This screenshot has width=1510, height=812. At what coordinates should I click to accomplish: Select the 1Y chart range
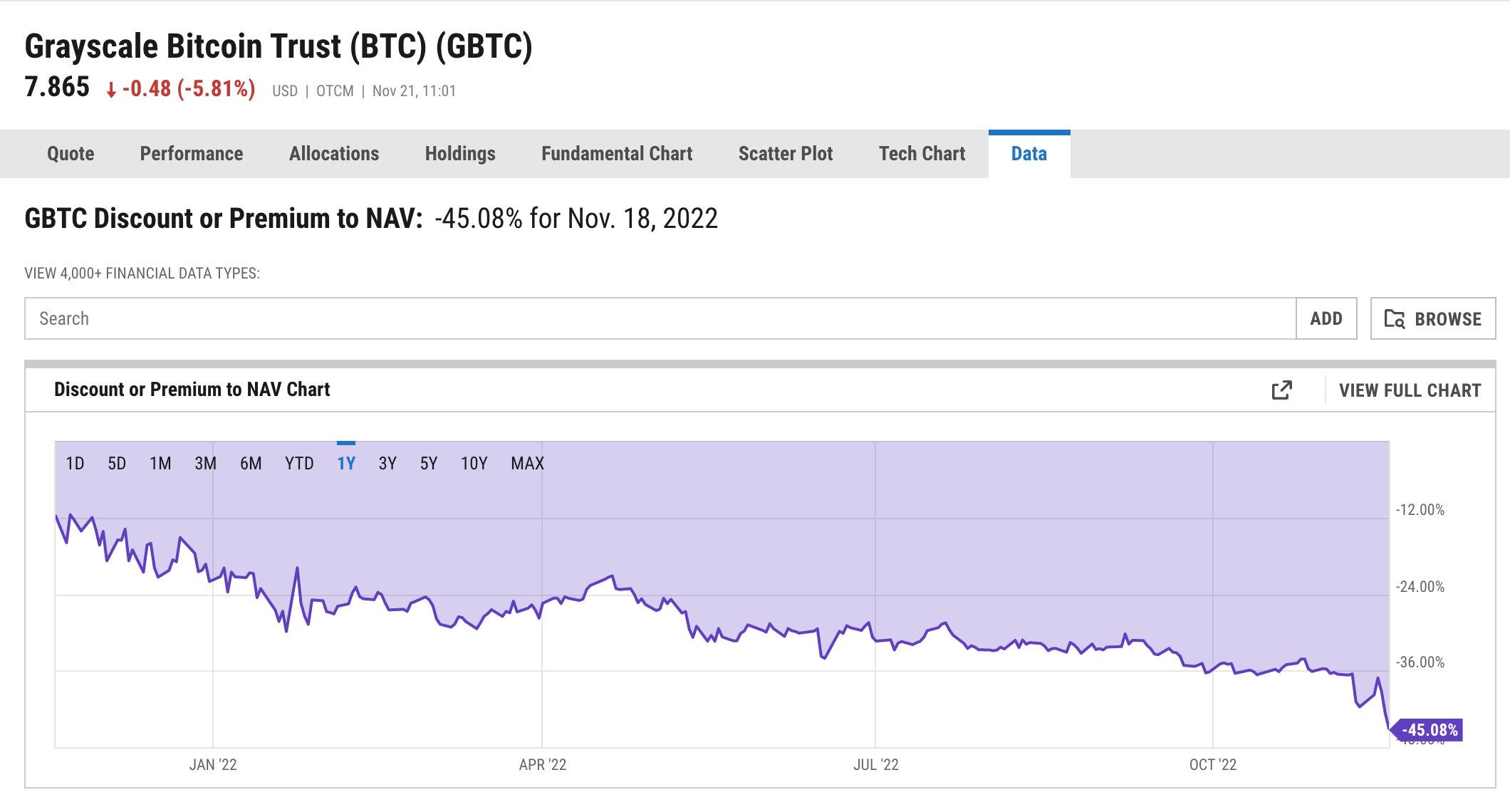(346, 464)
